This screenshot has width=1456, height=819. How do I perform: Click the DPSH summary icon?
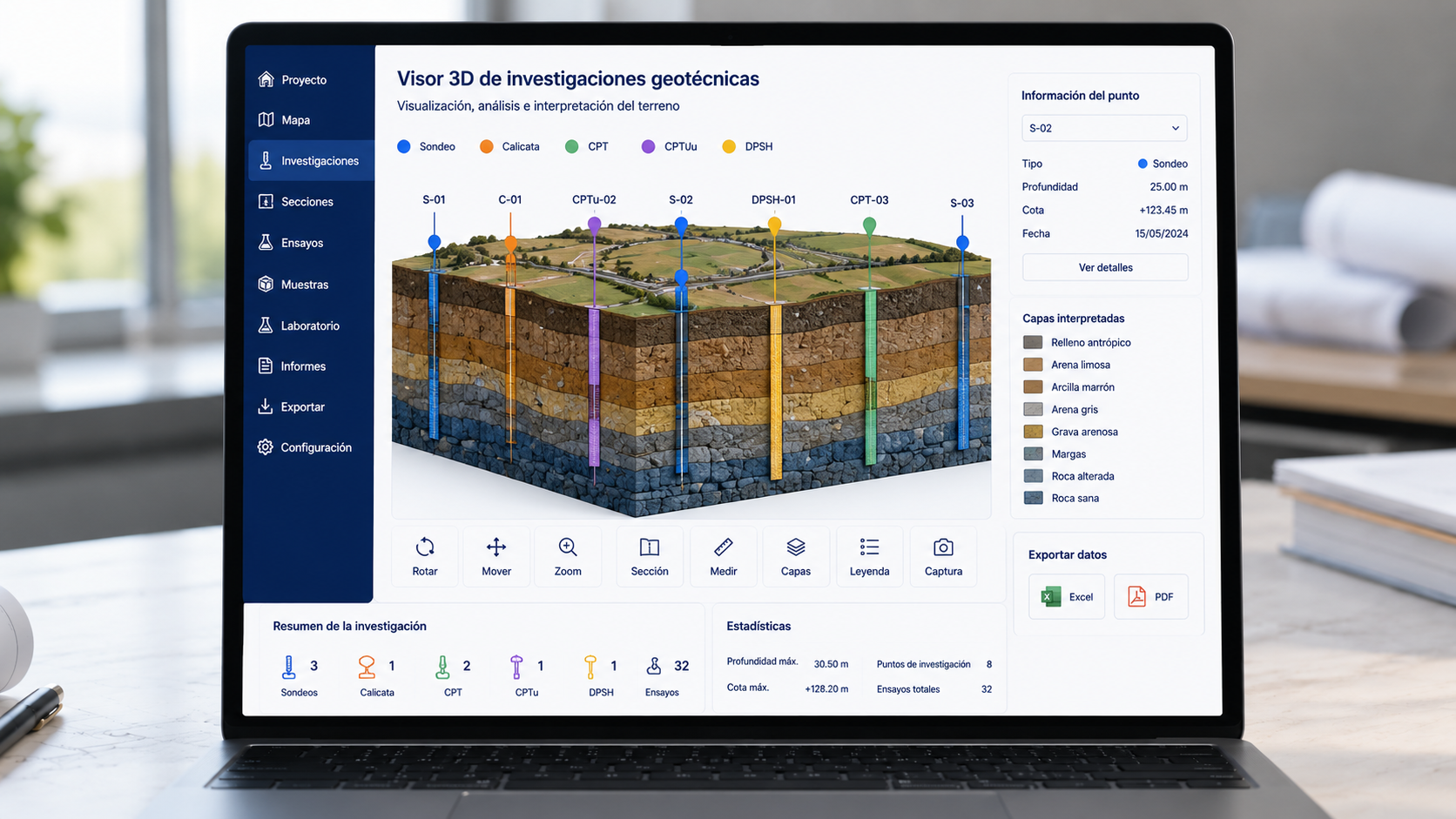click(590, 667)
